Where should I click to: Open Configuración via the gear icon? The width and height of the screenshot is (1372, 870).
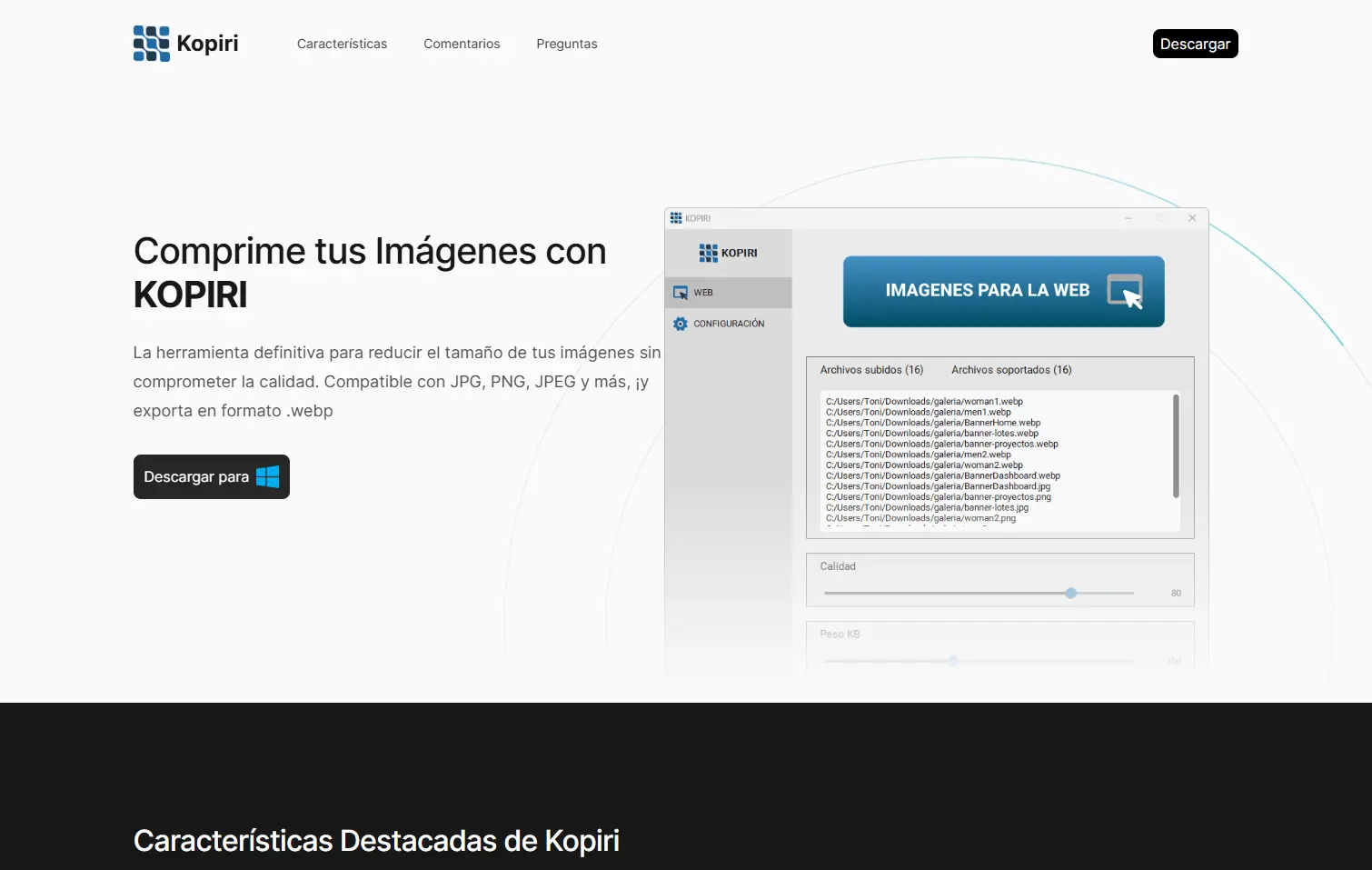680,323
